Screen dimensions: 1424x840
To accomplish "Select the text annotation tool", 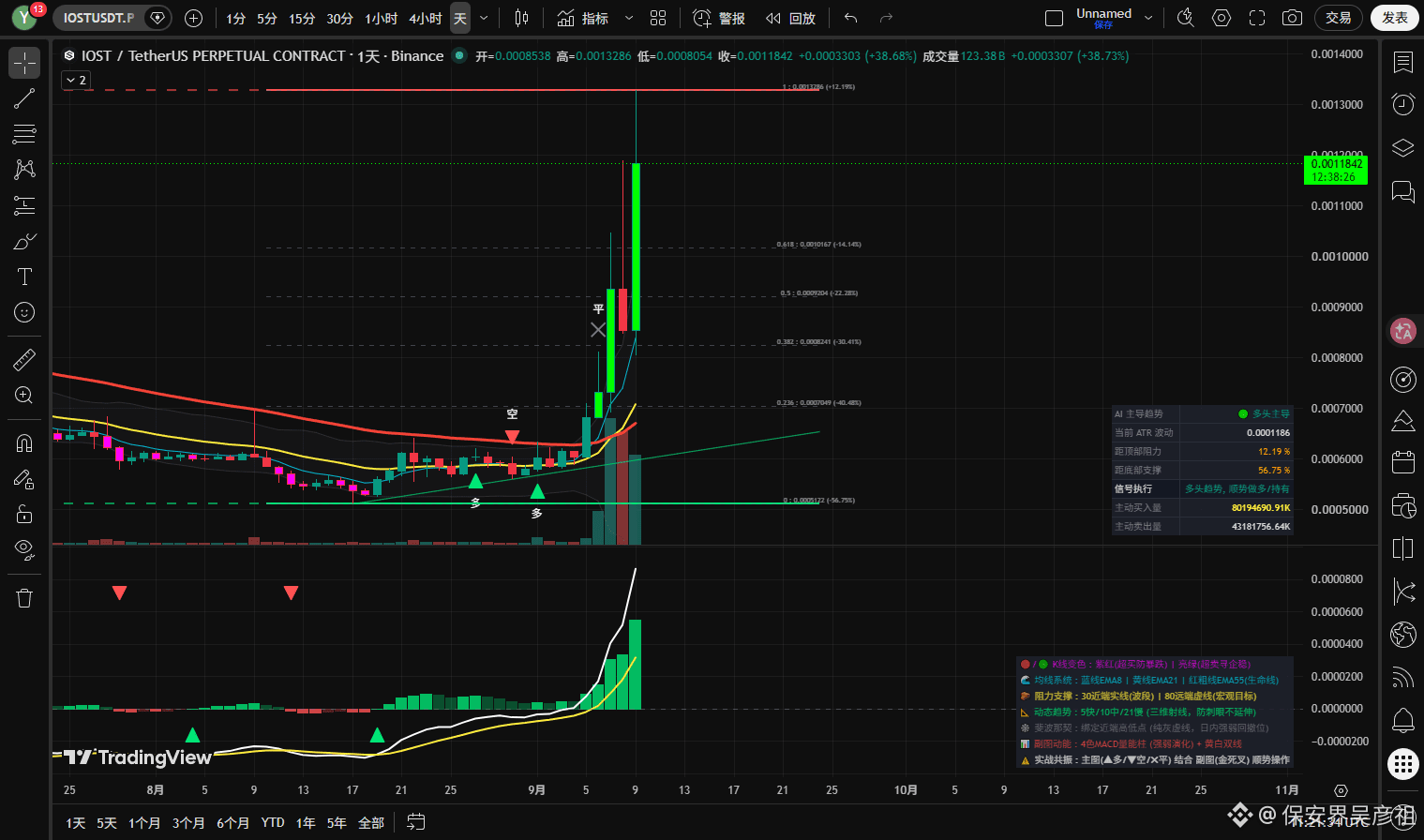I will click(24, 277).
